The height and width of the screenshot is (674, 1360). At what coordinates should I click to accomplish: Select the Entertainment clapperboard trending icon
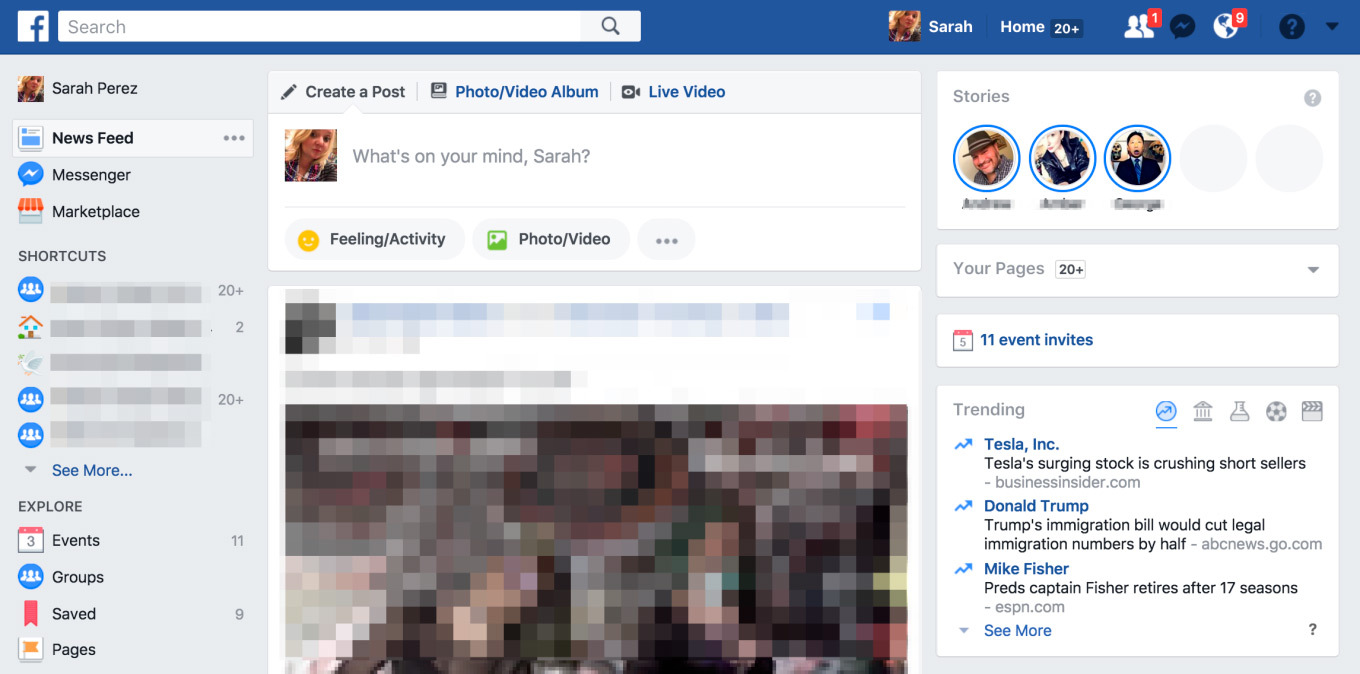1311,410
